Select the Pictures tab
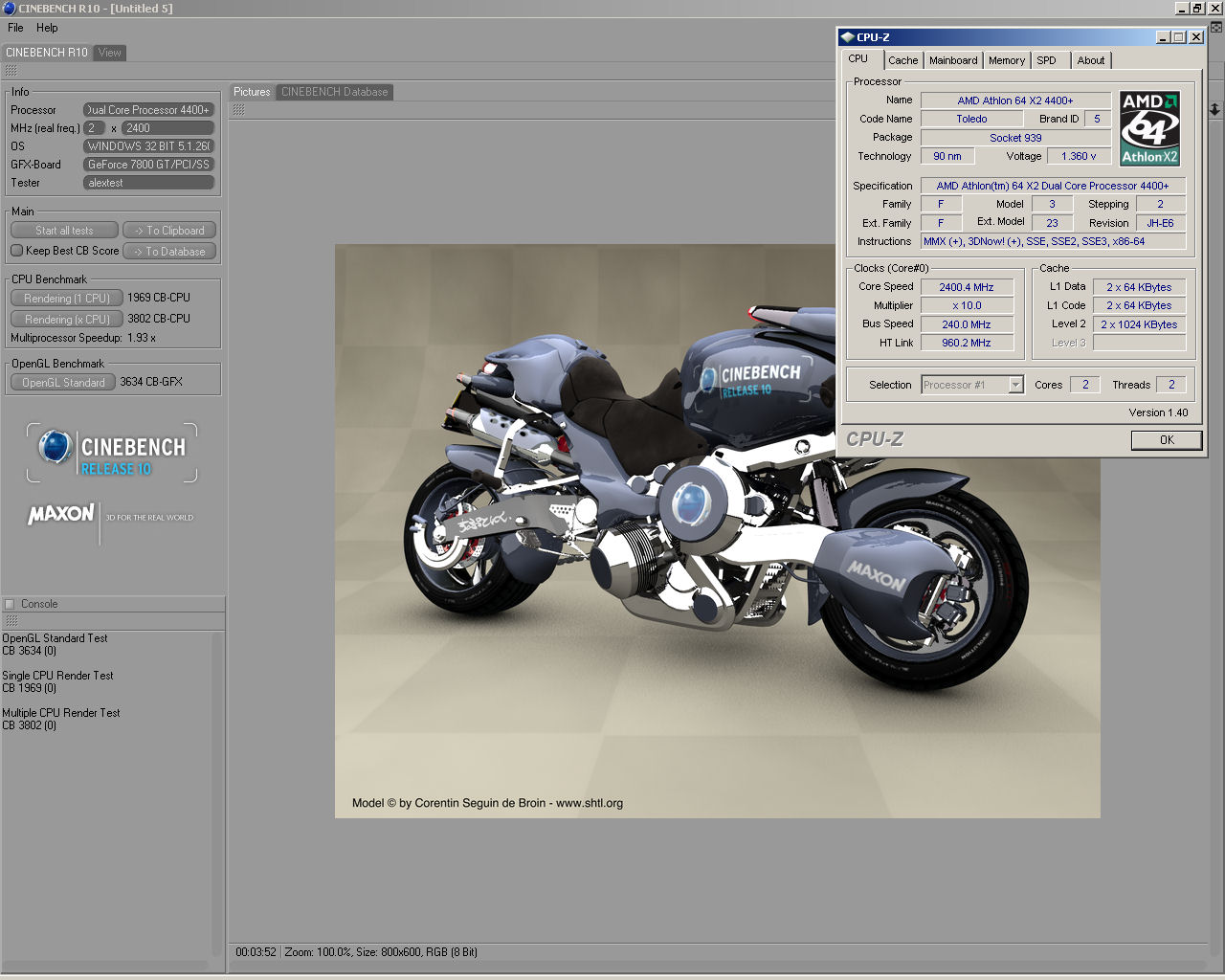The height and width of the screenshot is (980, 1225). [x=252, y=92]
